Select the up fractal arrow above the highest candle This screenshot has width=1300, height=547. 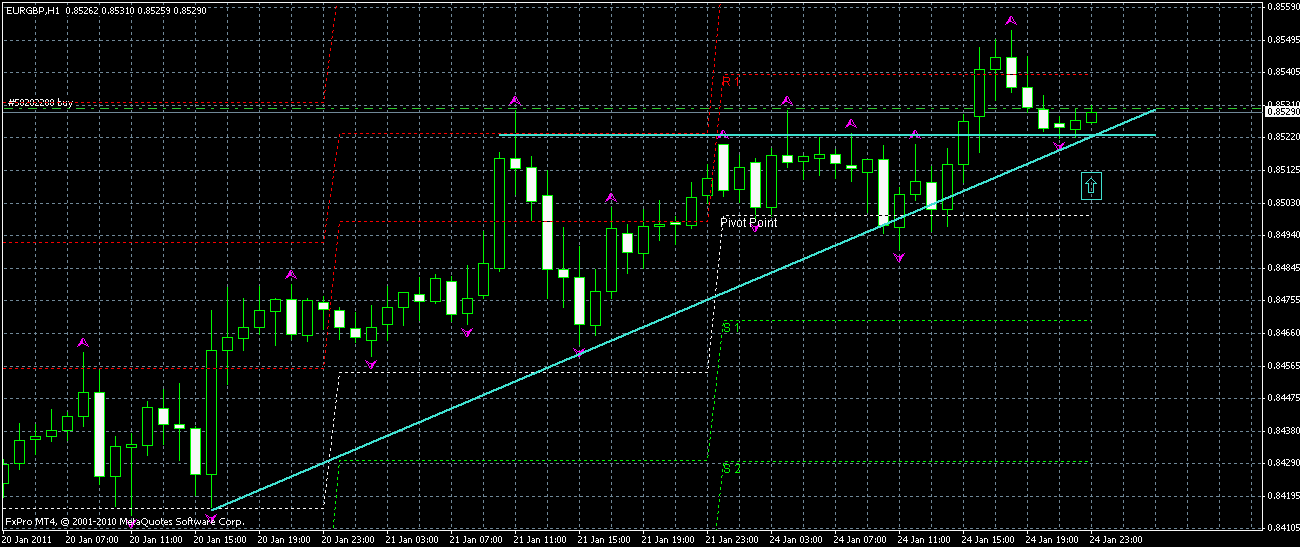(x=1011, y=20)
